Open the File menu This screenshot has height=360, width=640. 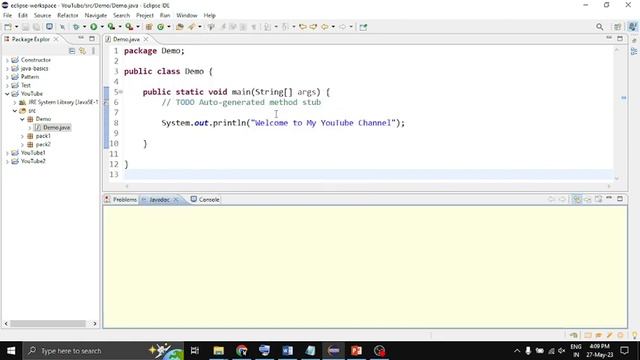7,16
